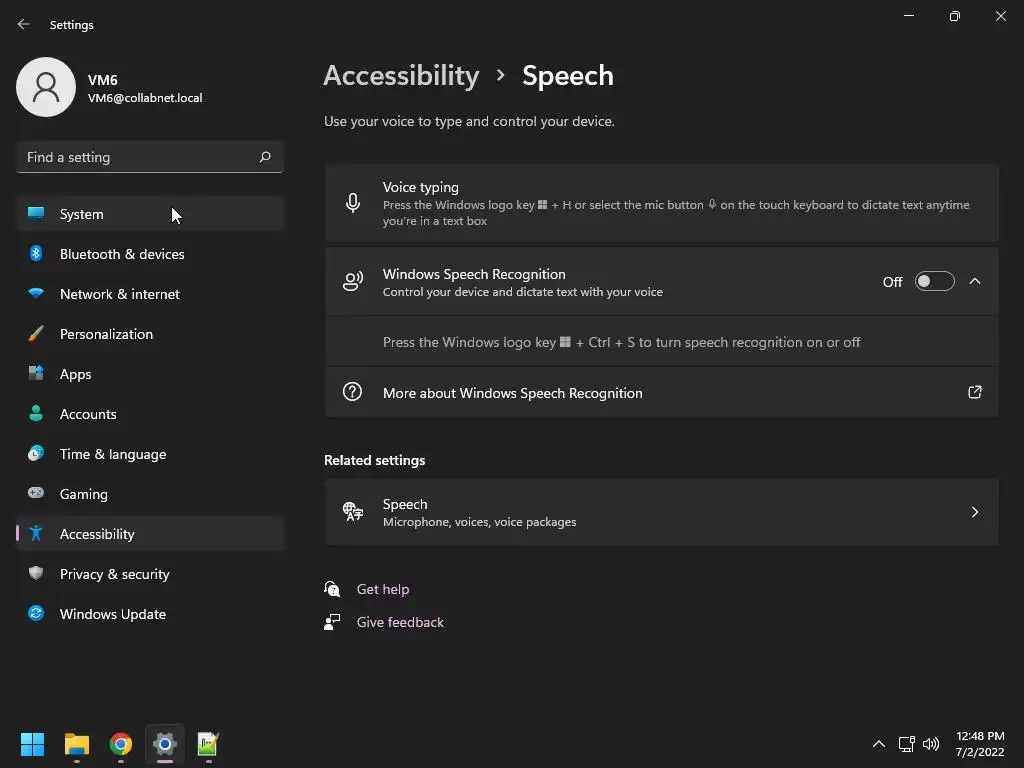The height and width of the screenshot is (768, 1024).
Task: Click the Accessibility figure icon
Action: click(x=36, y=534)
